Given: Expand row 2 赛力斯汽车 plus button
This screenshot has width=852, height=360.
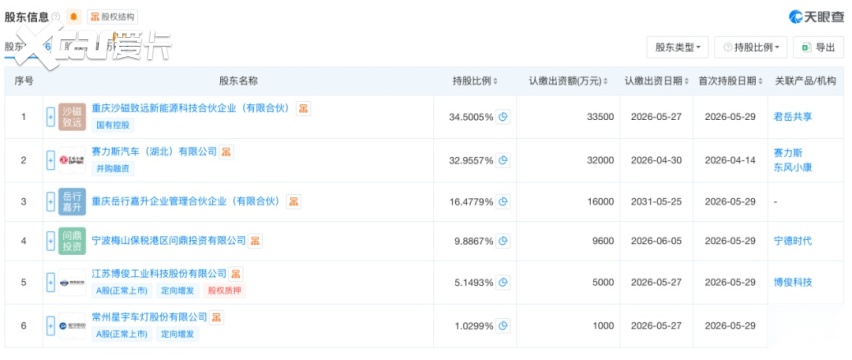Looking at the screenshot, I should point(51,160).
